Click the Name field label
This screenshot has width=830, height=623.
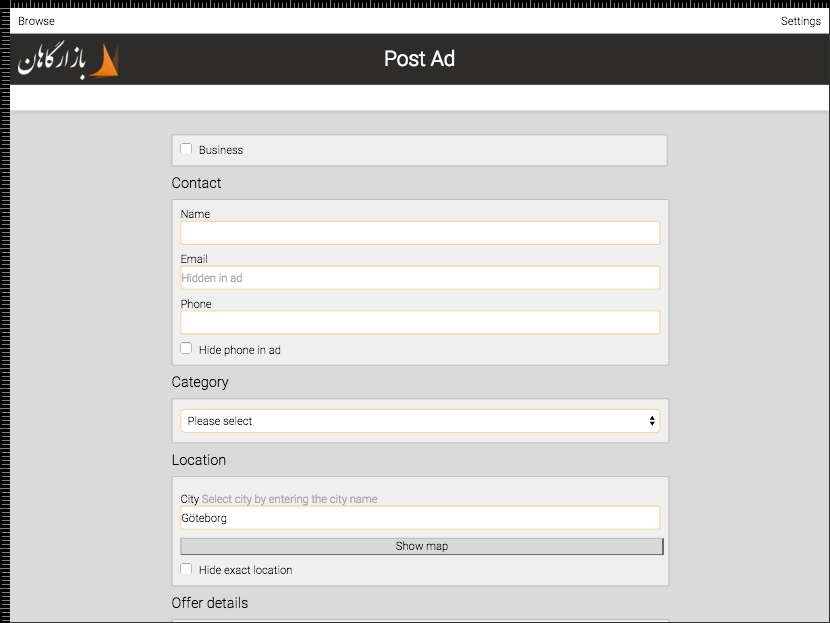(x=195, y=214)
